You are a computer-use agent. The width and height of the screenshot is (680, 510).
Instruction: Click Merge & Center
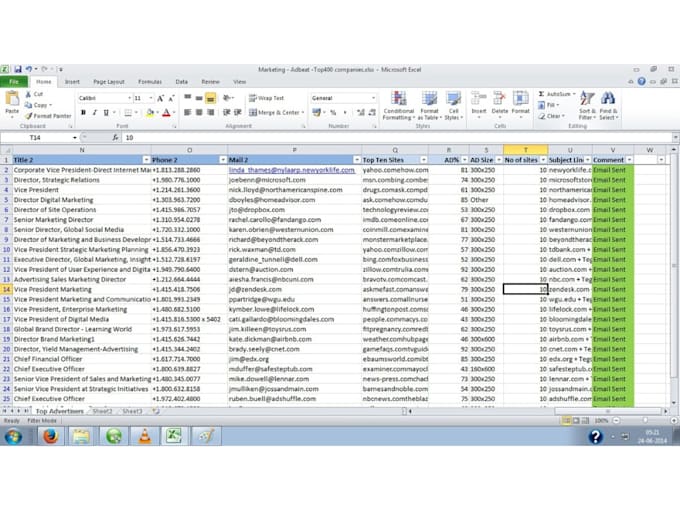[x=274, y=113]
